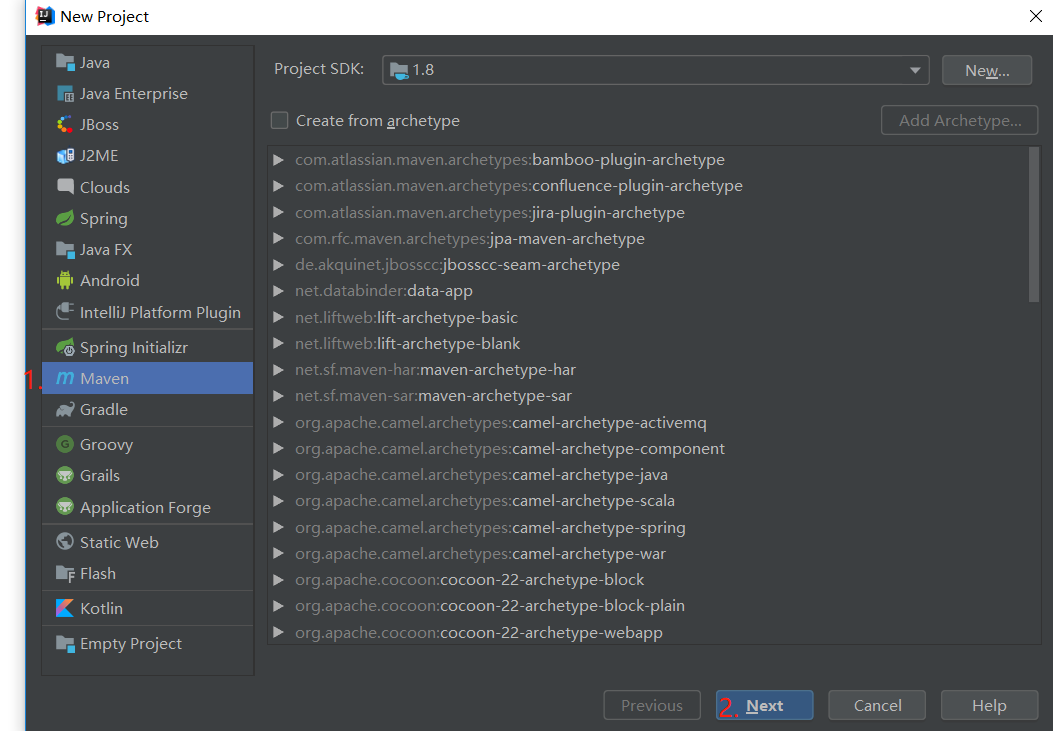1053x731 pixels.
Task: Click the Static Web globe icon
Action: coord(65,543)
